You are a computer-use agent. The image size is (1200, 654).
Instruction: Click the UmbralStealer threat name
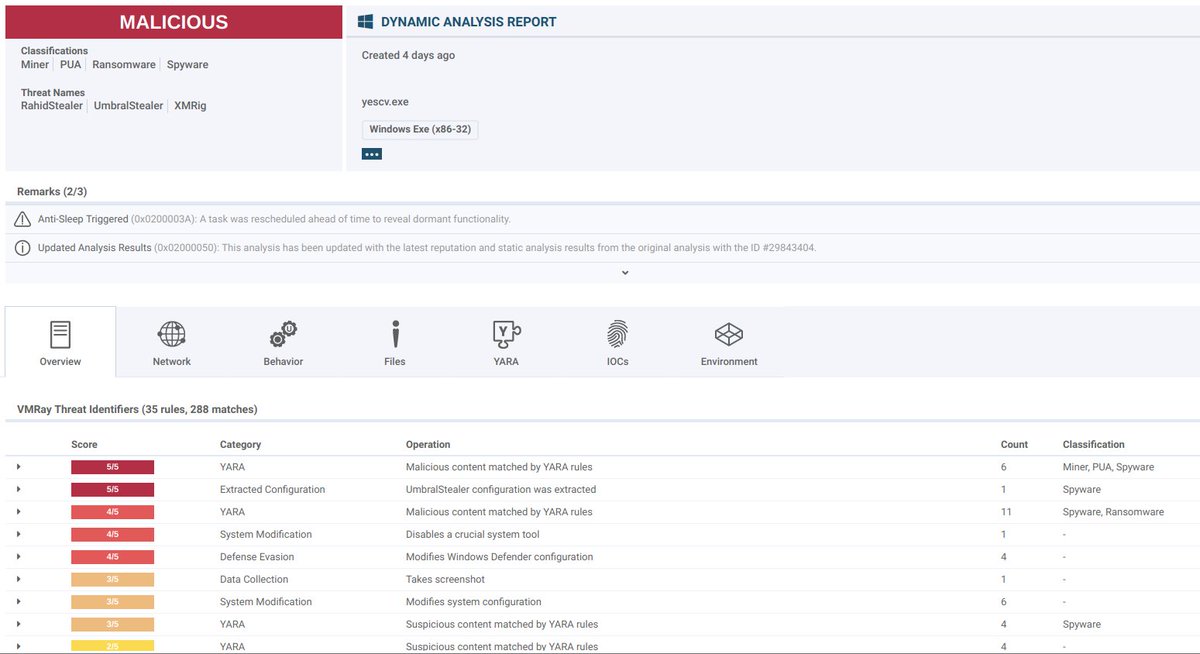[128, 105]
